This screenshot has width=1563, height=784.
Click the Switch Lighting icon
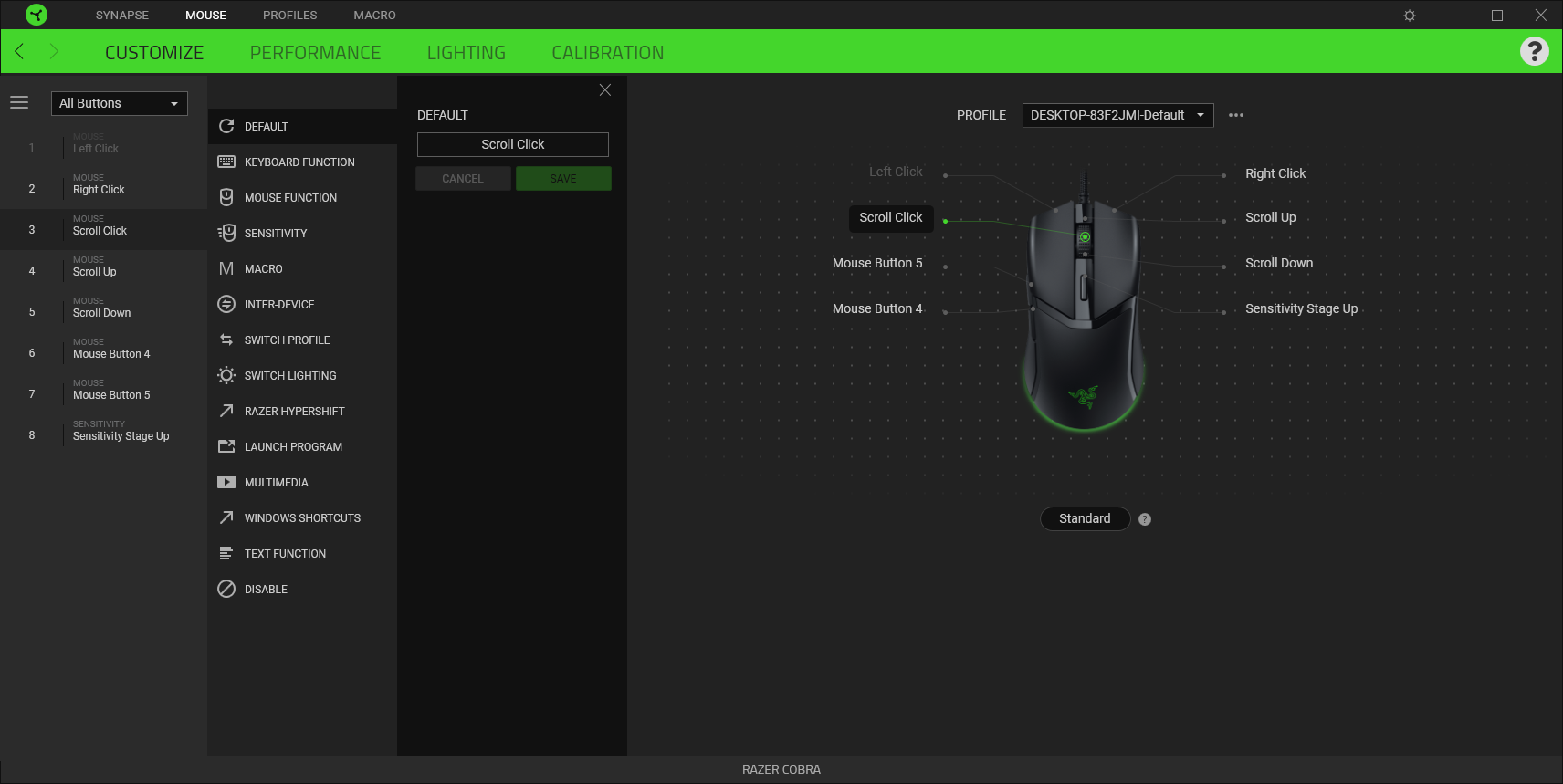226,375
